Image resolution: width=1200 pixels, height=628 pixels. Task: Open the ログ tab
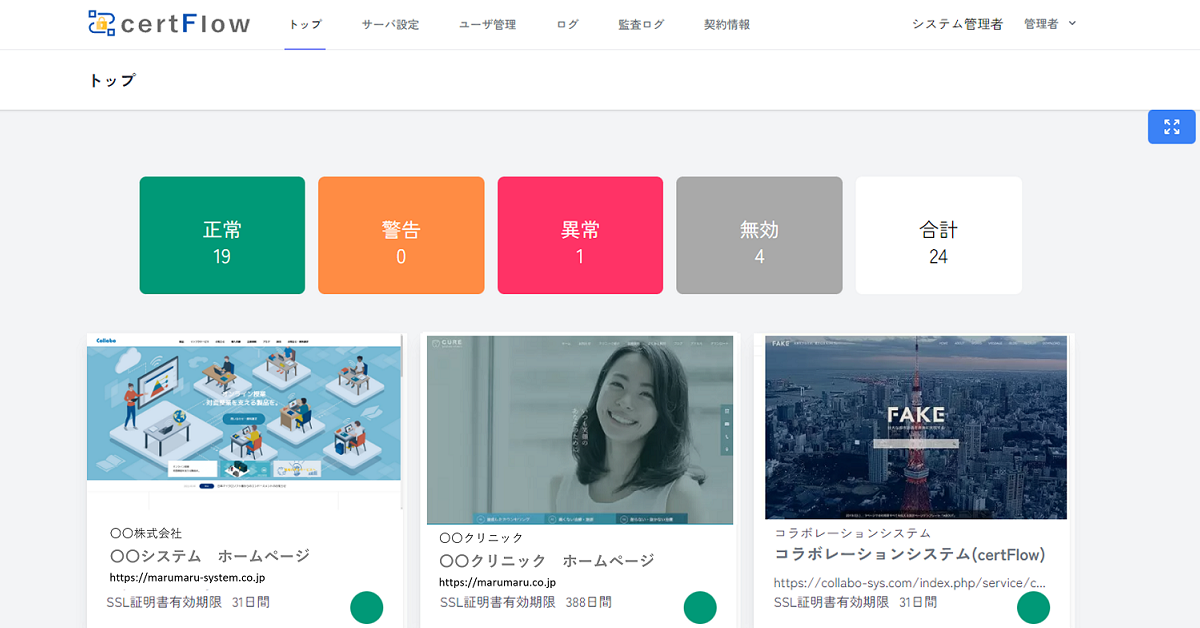567,25
